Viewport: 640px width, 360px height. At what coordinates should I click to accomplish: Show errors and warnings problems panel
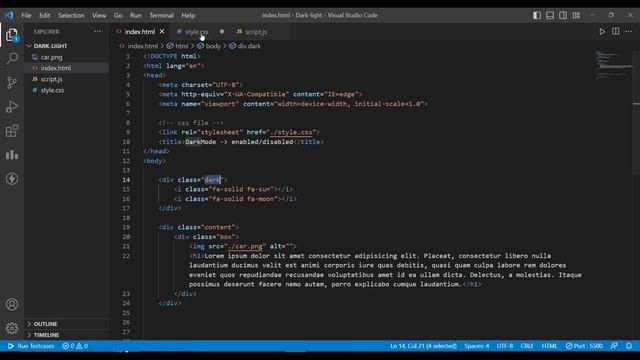click(x=75, y=346)
